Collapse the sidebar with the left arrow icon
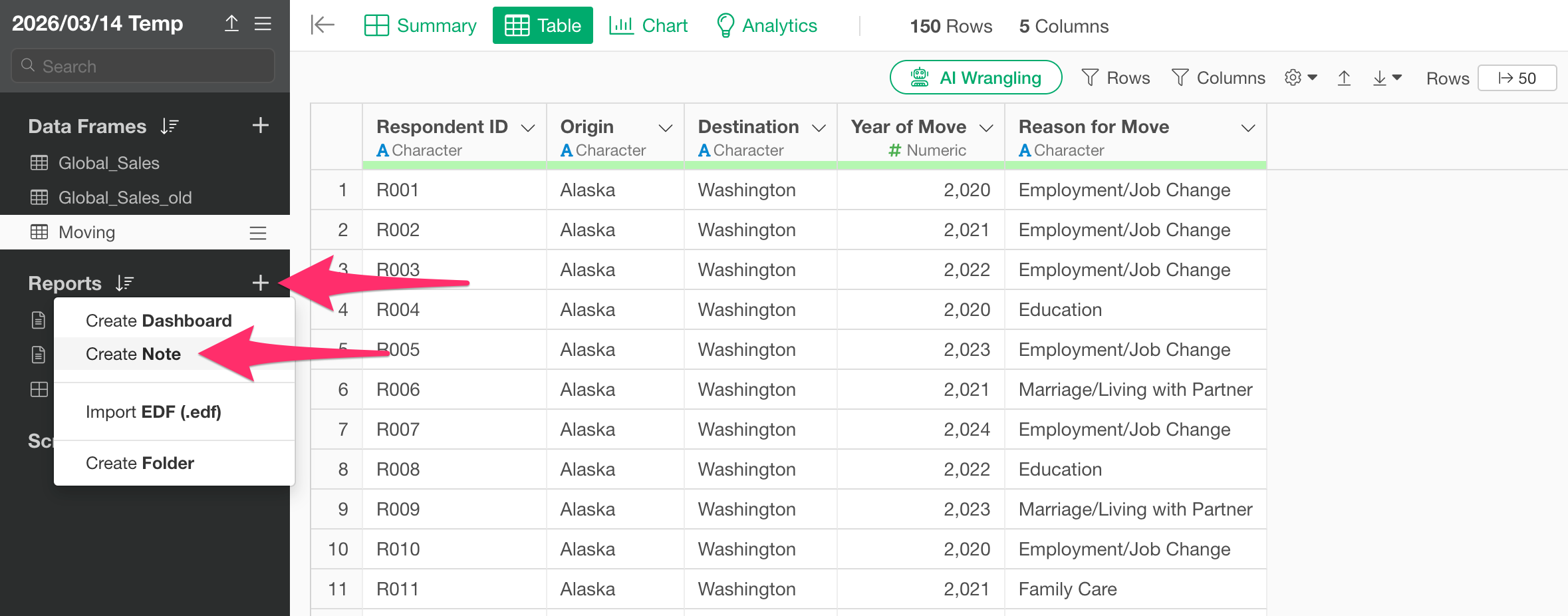The image size is (1568, 616). (323, 25)
